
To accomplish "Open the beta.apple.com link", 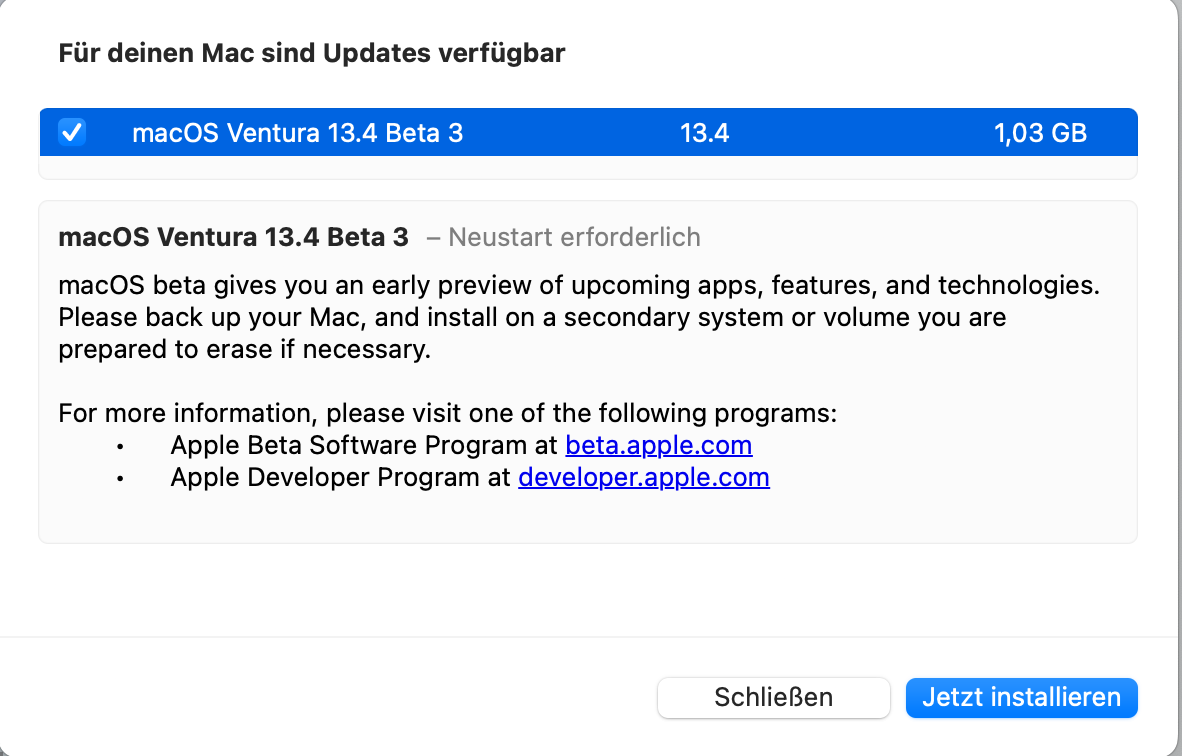I will [658, 445].
